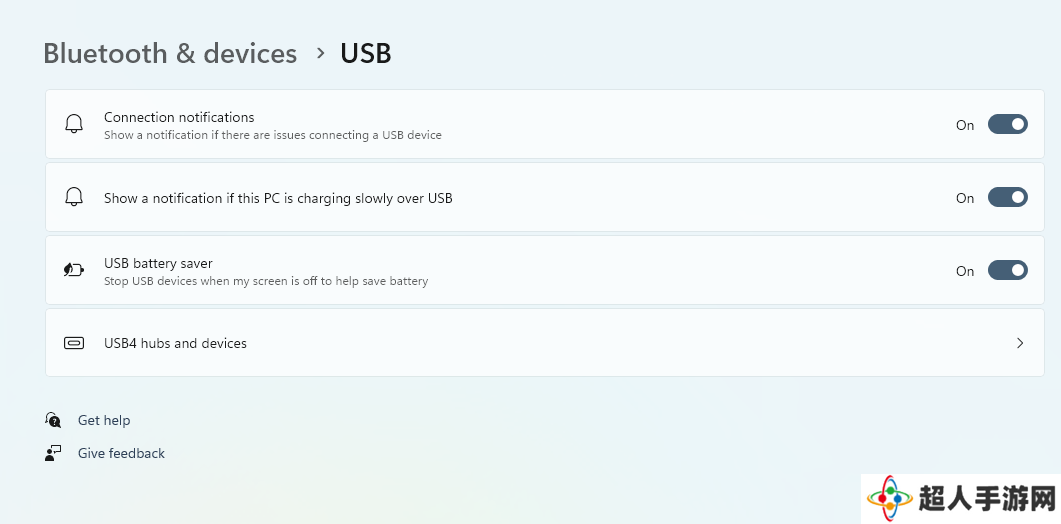
Task: Open the USB4 hubs and devices row
Action: tap(545, 343)
